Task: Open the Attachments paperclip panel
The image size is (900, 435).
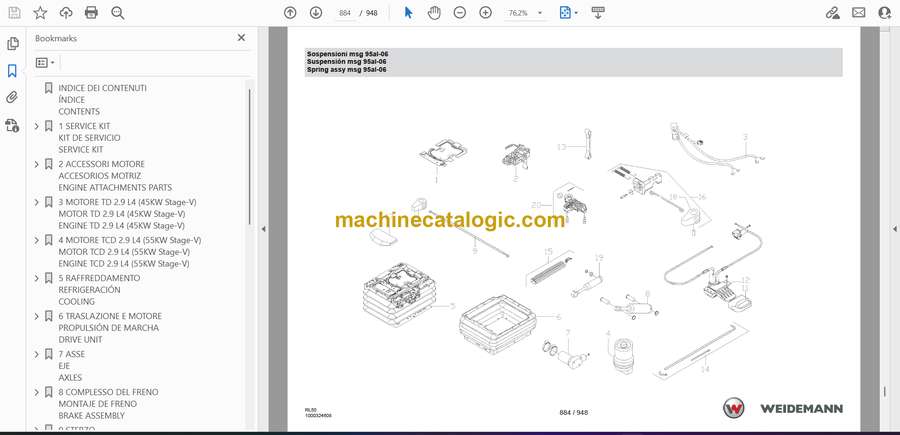Action: click(13, 98)
